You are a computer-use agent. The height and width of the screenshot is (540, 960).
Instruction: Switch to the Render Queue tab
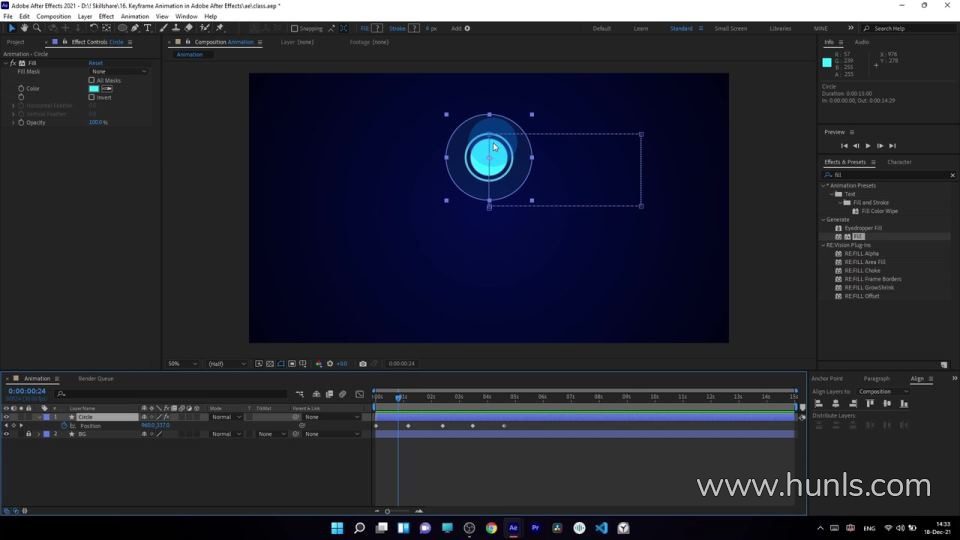point(96,379)
